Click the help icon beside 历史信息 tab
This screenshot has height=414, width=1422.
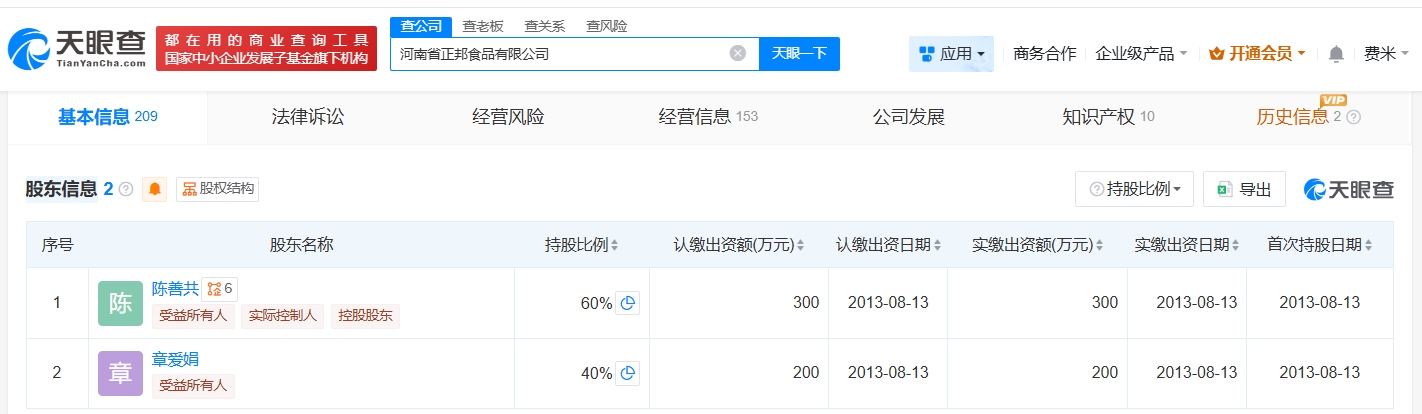(1354, 117)
